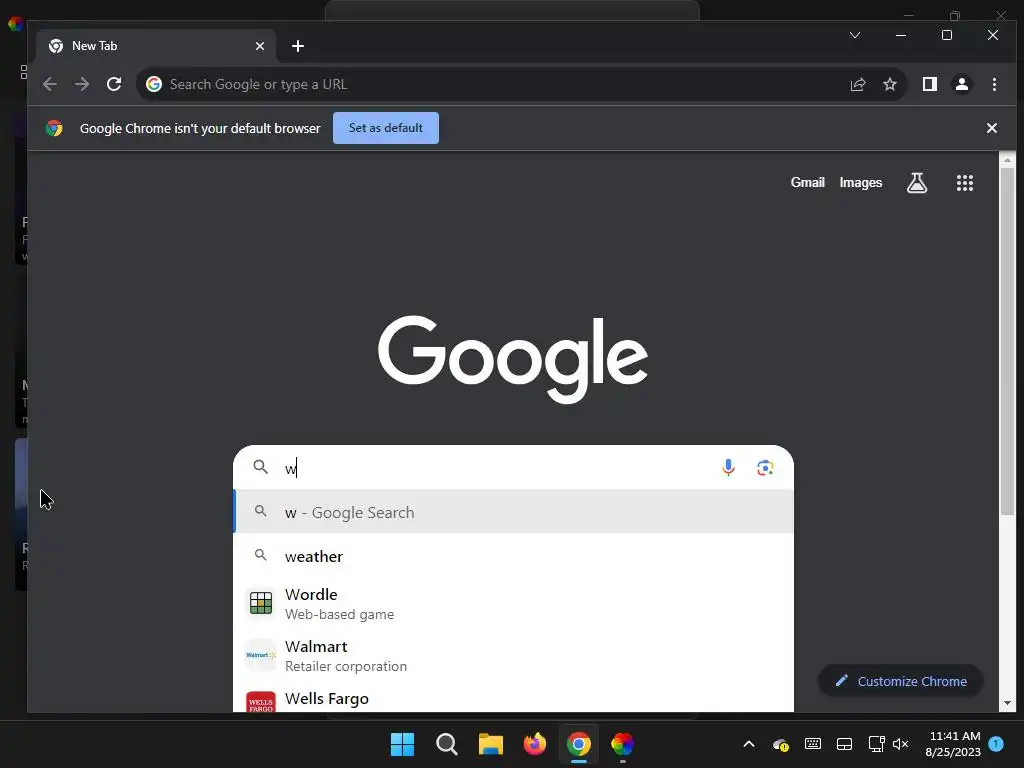Reload the current page
Image resolution: width=1024 pixels, height=768 pixels.
tap(114, 84)
